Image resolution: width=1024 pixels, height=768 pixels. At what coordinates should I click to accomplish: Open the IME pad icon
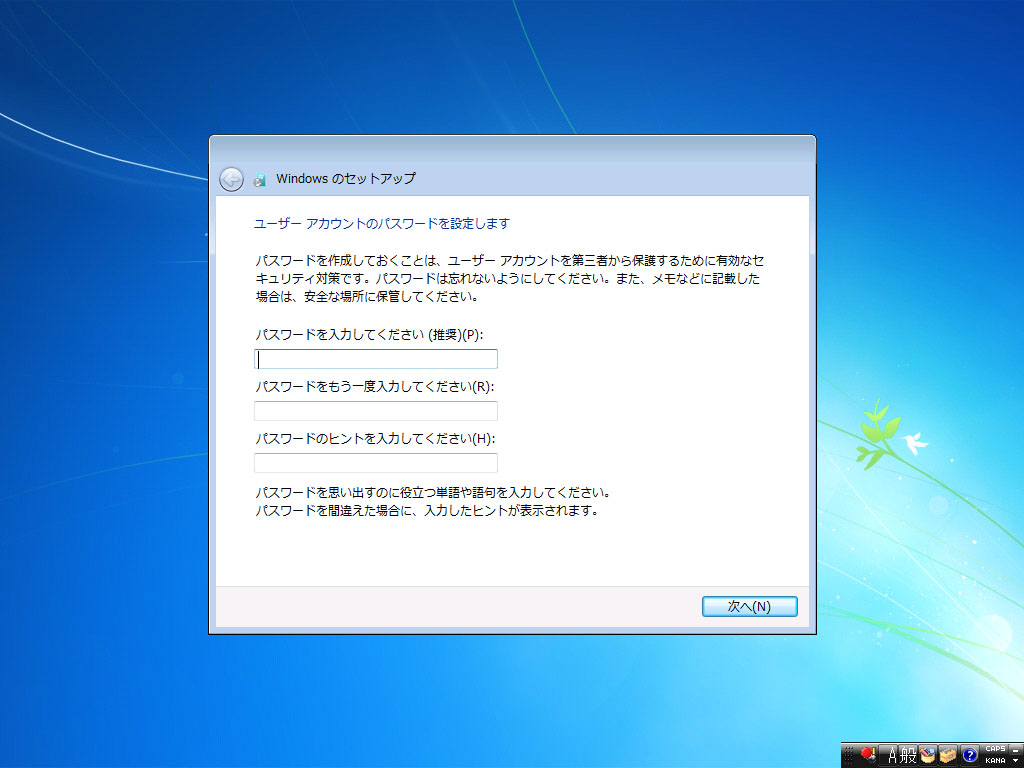click(x=928, y=755)
